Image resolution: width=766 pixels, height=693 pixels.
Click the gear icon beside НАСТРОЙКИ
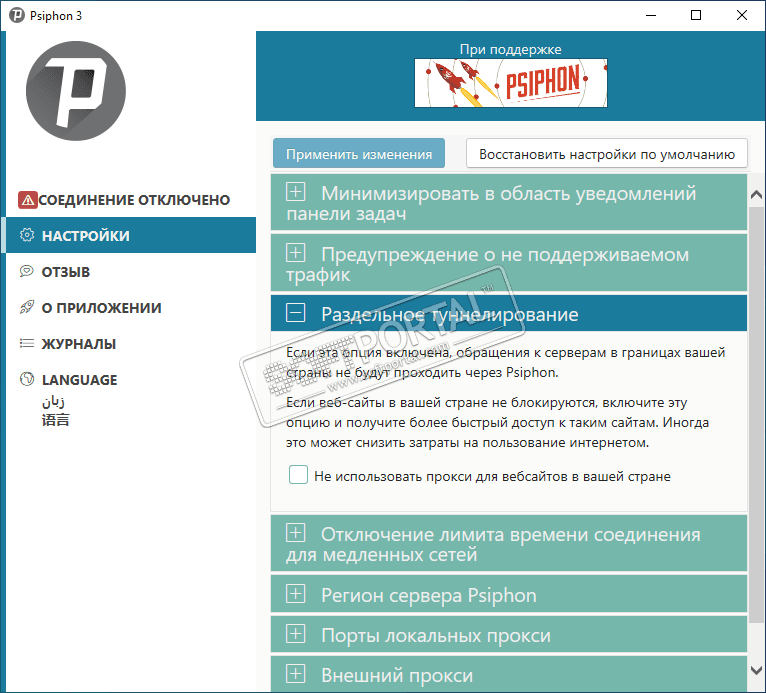click(x=27, y=235)
